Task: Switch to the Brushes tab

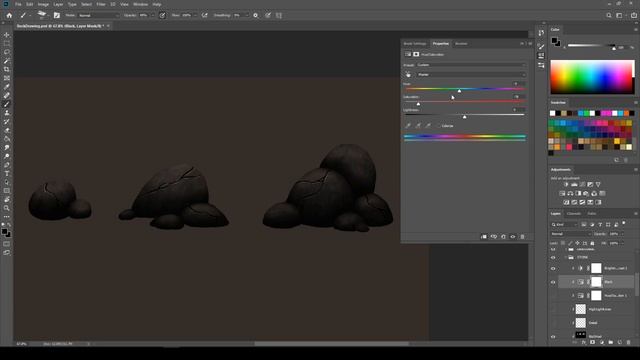Action: [x=461, y=44]
